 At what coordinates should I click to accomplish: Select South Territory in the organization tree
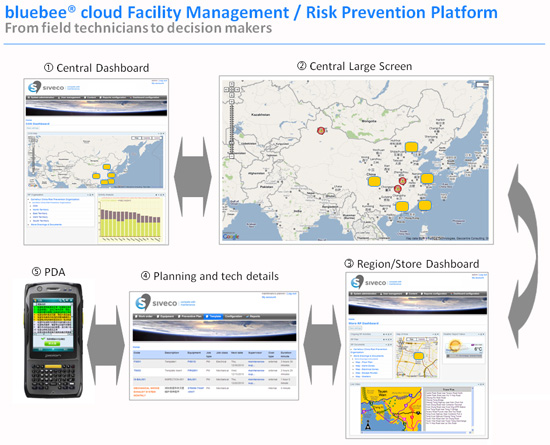coord(41,221)
